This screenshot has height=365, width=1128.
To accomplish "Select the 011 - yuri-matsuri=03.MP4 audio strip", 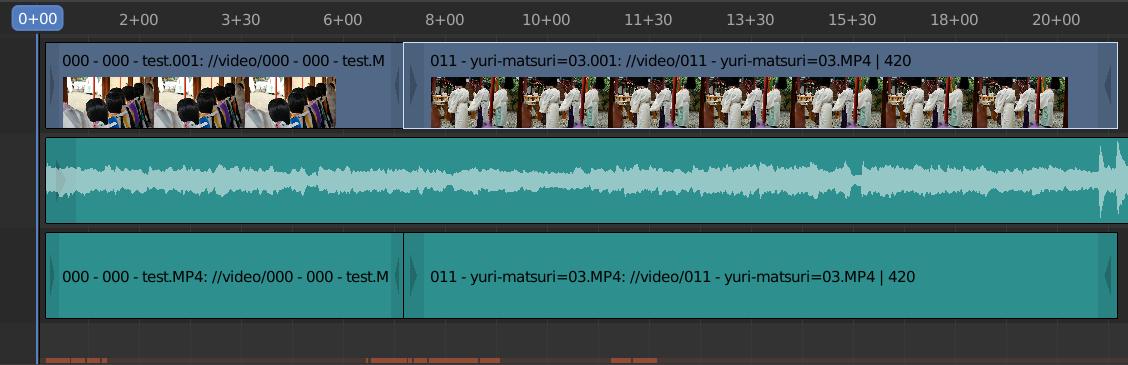I will (x=760, y=275).
